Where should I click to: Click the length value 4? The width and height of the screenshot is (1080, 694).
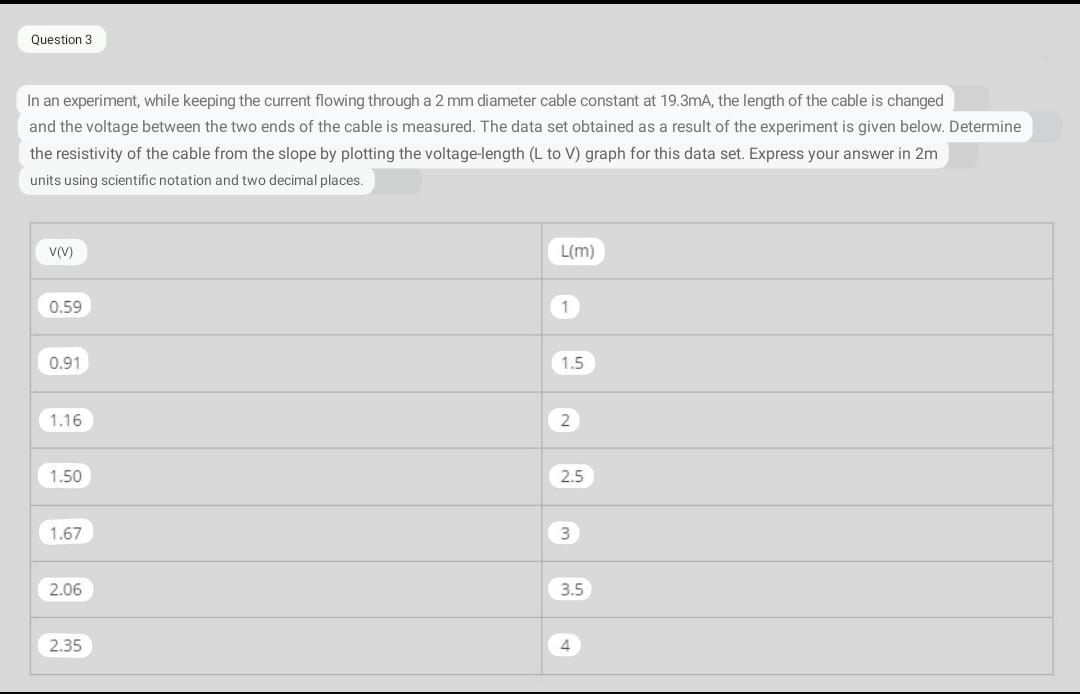point(565,645)
